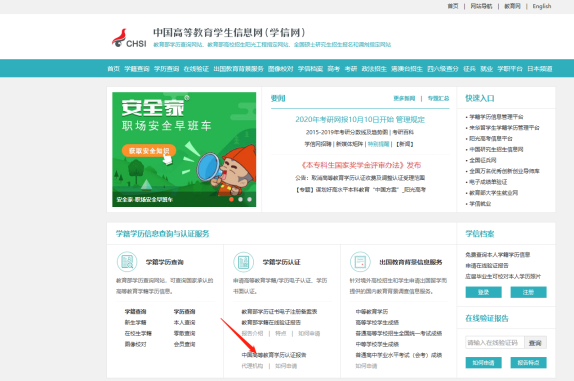Open 征兵 in the navigation bar

469,68
